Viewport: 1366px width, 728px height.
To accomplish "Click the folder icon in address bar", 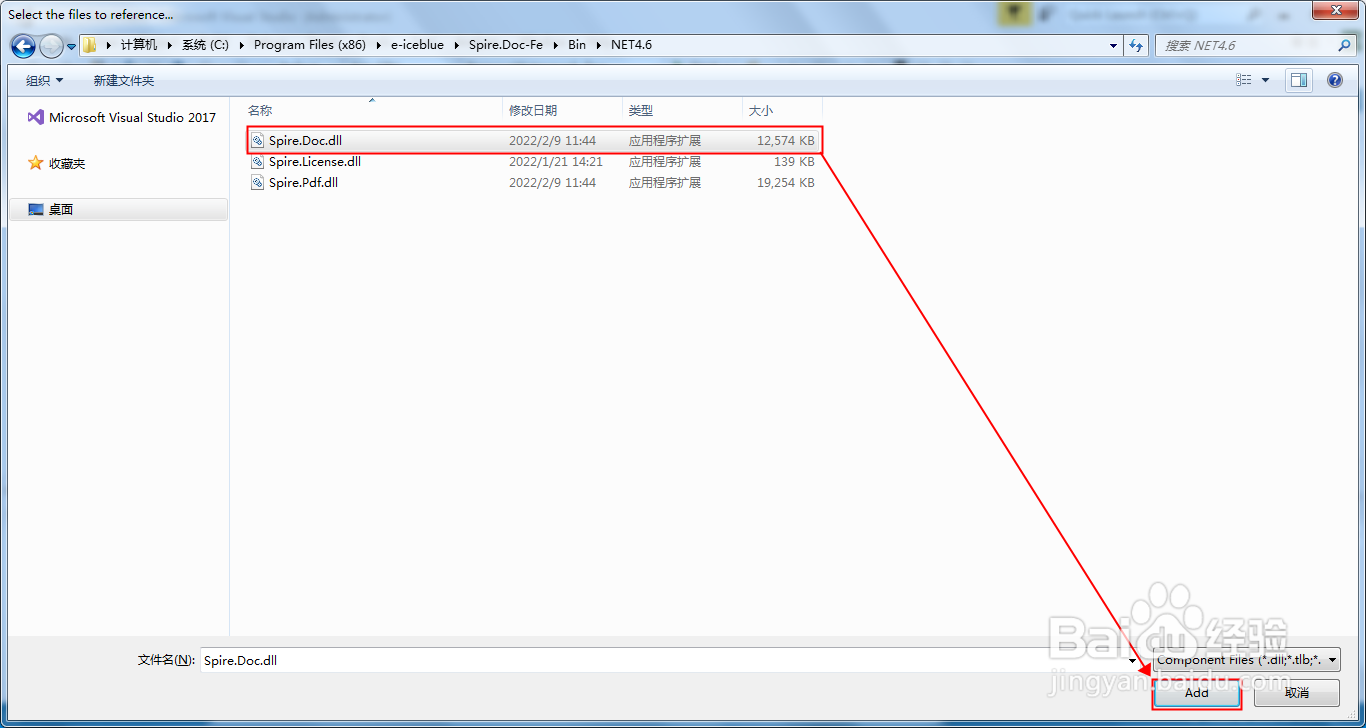I will [89, 45].
